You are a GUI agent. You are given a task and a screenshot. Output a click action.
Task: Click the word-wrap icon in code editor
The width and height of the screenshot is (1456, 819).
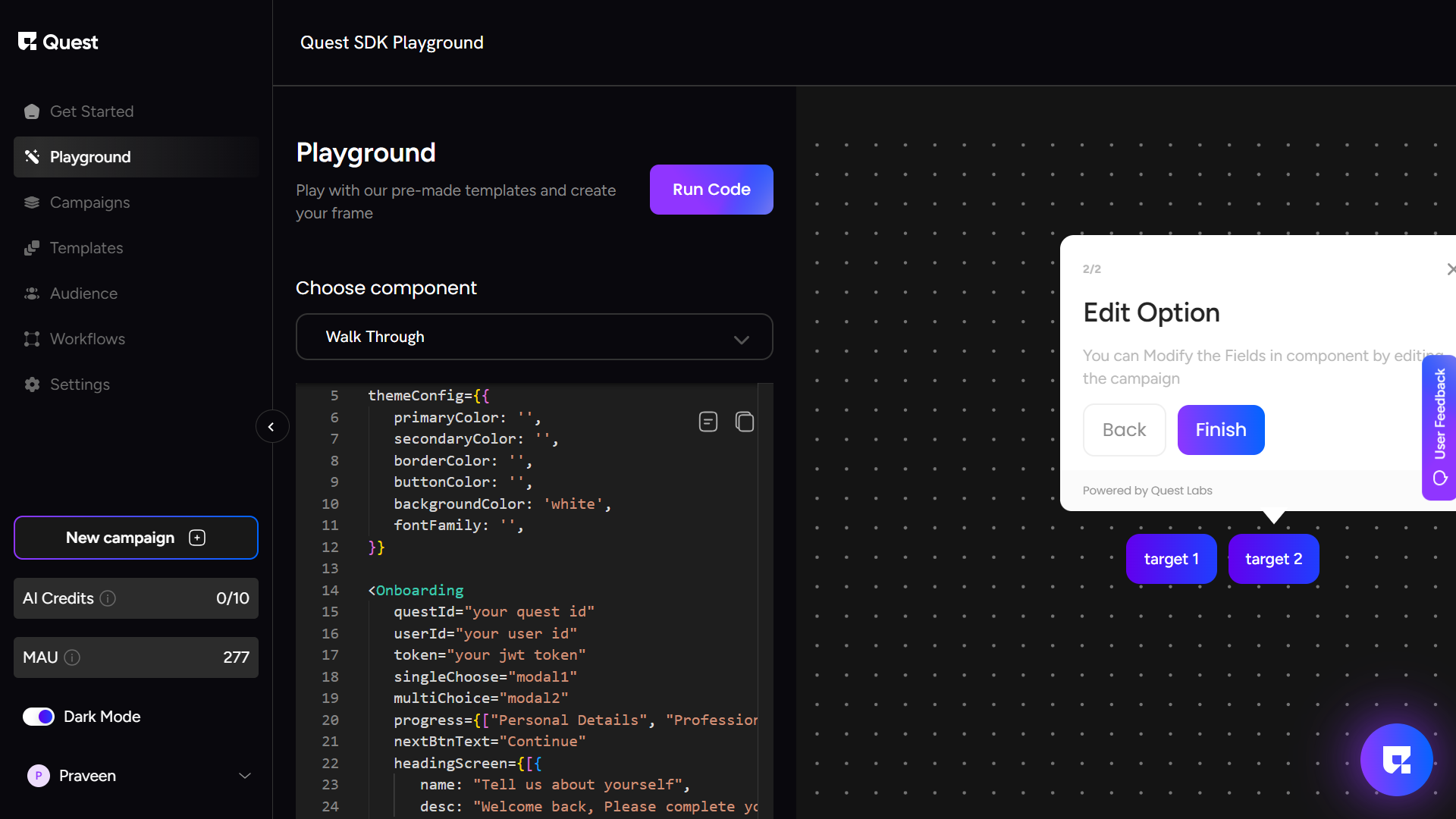click(x=708, y=422)
